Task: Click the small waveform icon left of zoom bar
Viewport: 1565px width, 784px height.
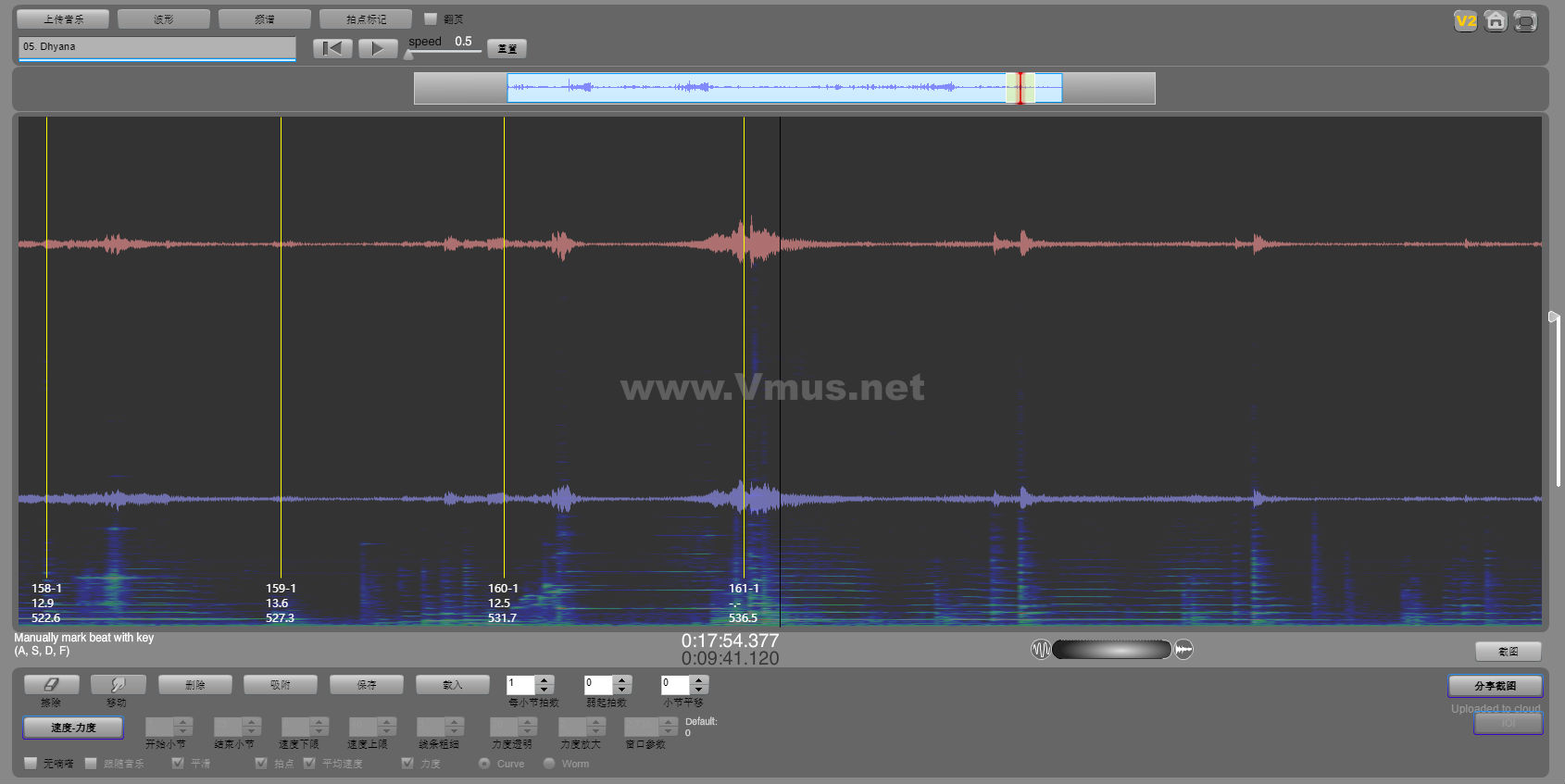Action: 1040,650
